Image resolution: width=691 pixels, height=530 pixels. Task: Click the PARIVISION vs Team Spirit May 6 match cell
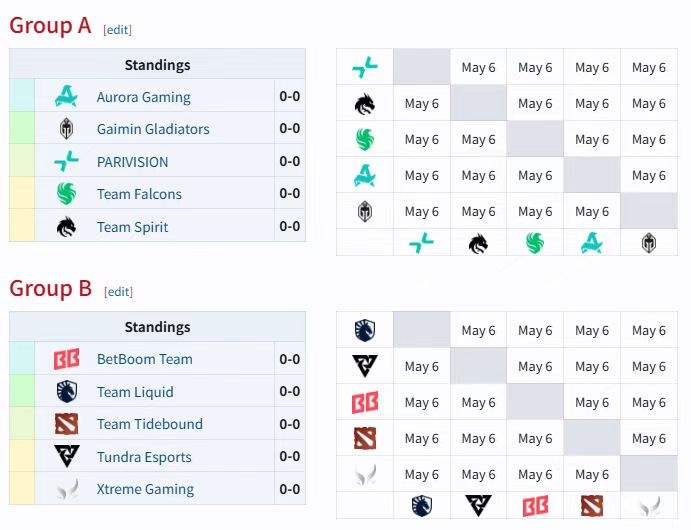[479, 67]
